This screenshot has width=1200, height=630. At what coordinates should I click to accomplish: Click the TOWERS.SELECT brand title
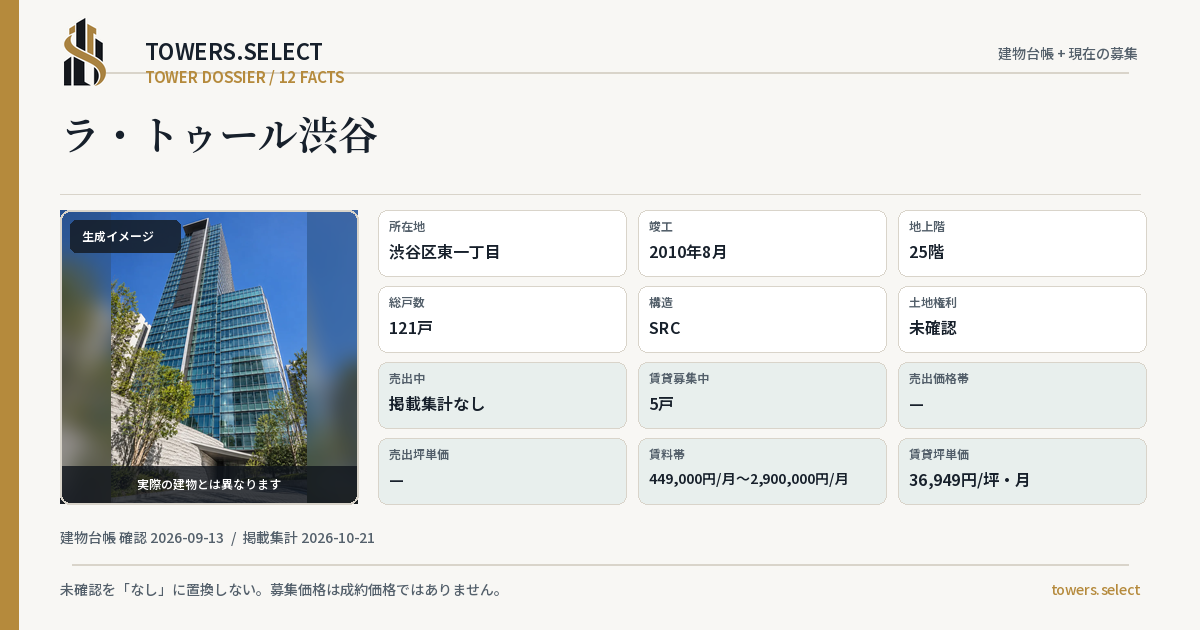234,52
